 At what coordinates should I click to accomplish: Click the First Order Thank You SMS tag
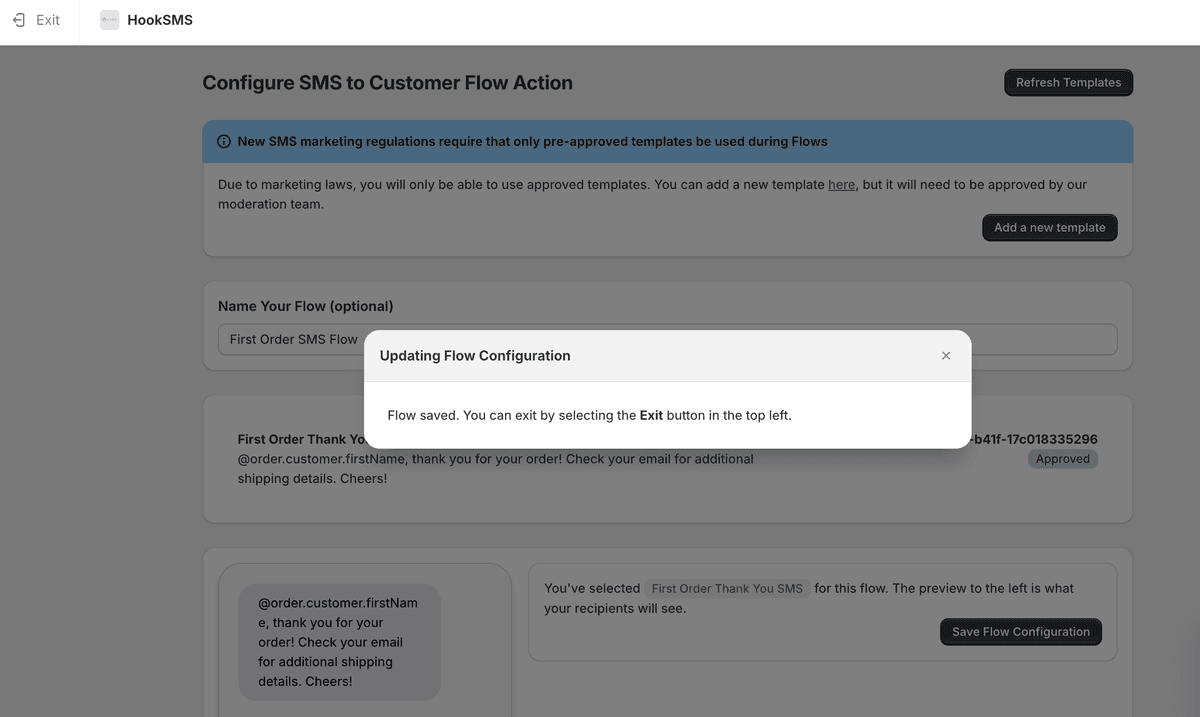pos(726,589)
